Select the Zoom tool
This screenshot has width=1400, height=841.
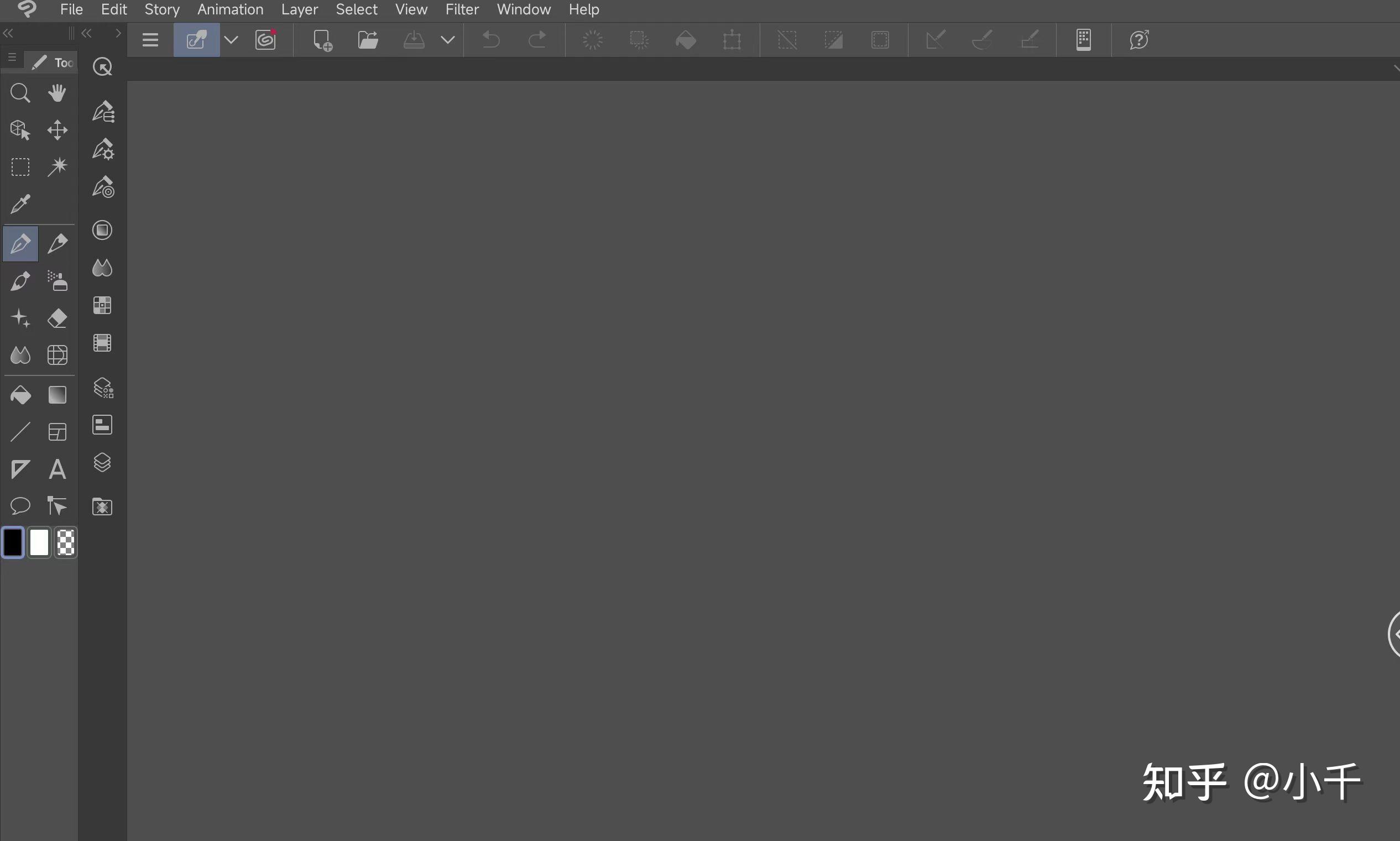20,92
